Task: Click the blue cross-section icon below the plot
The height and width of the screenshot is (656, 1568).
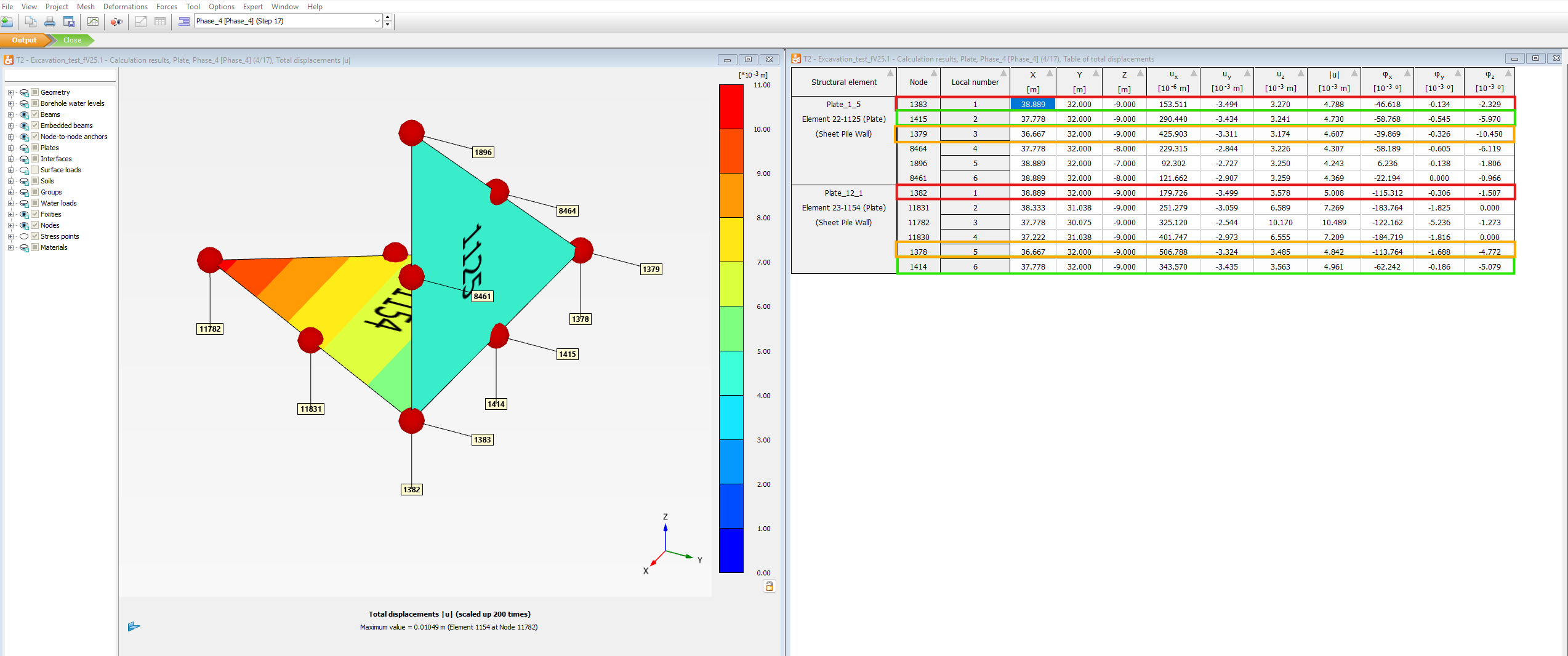Action: coord(134,626)
